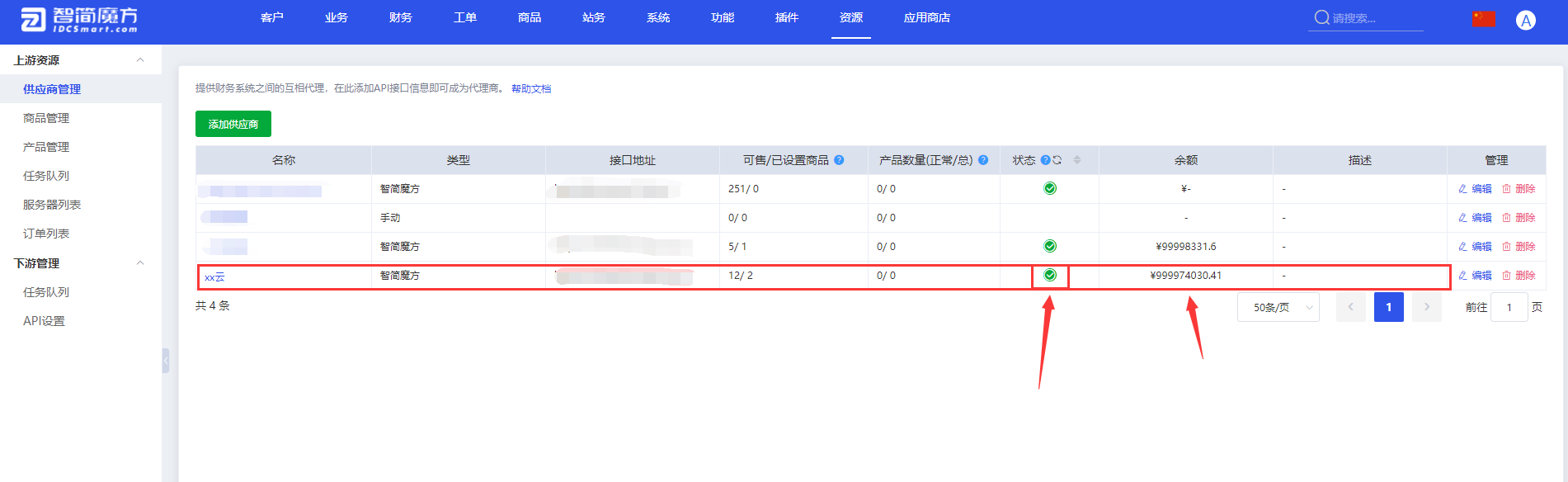Collapse the 上游资源 sidebar section

[140, 60]
